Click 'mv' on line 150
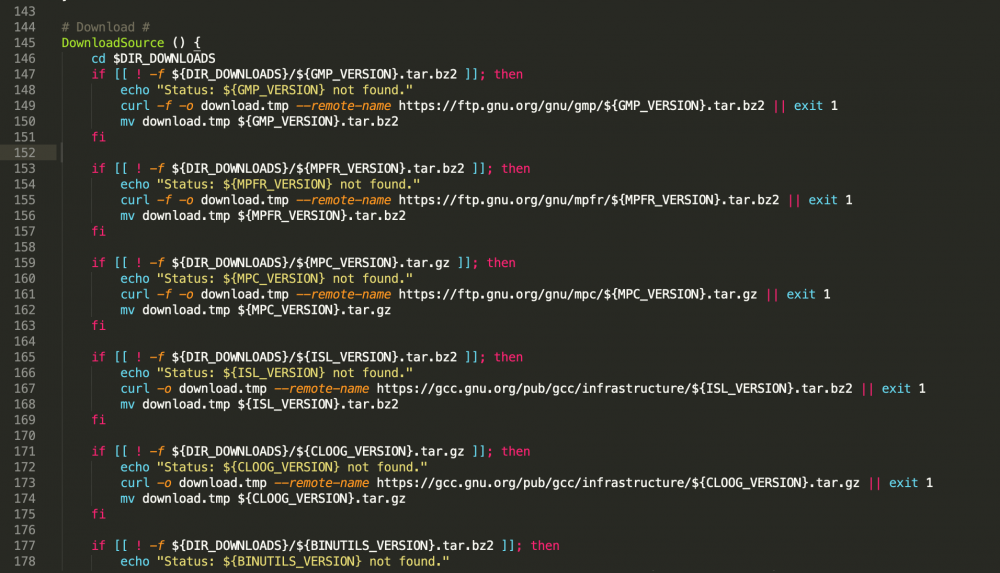 128,121
